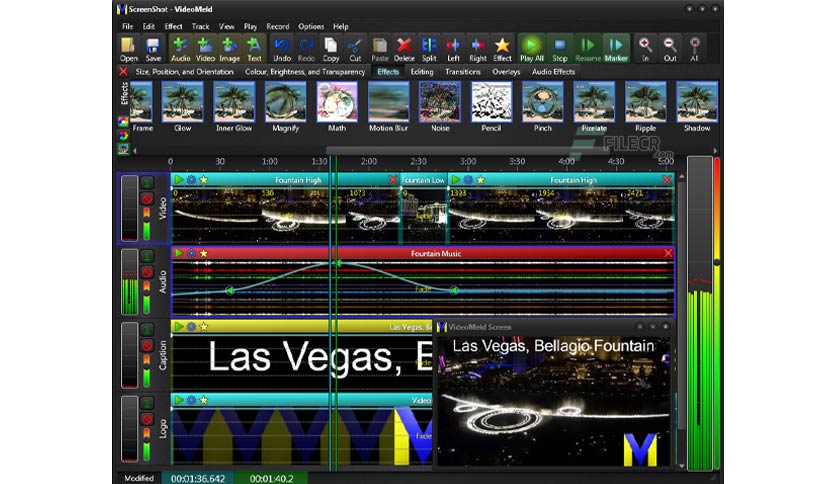836x484 pixels.
Task: Open the Size, Position, and Orientation tab
Action: (184, 71)
